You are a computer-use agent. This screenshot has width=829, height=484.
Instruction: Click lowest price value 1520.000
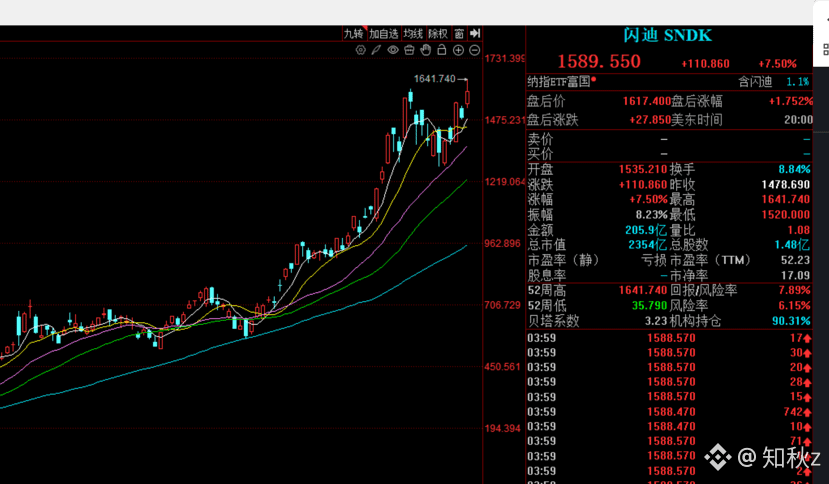tap(786, 215)
